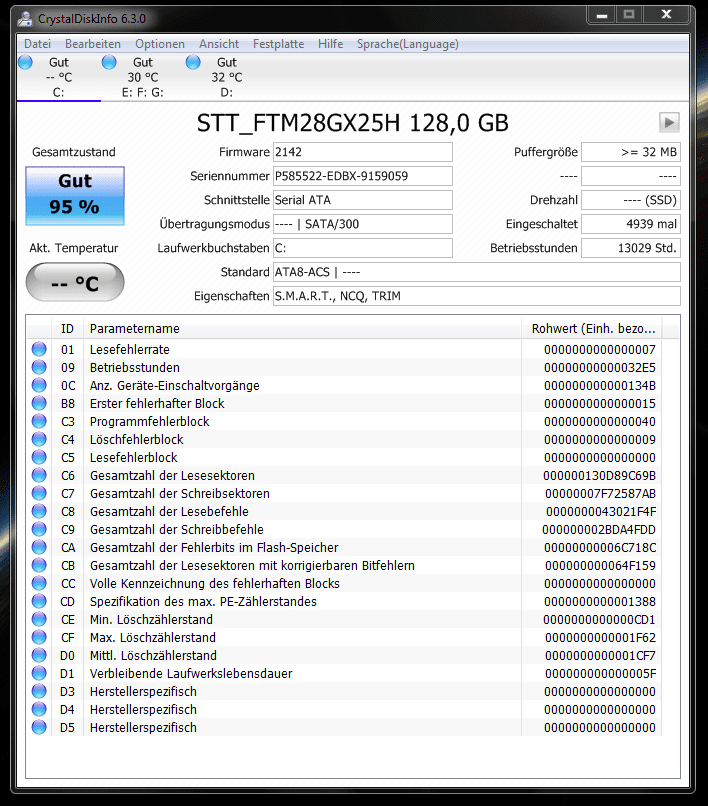This screenshot has width=708, height=806.
Task: Click the status icon for Betriebsstunden row
Action: (39, 368)
